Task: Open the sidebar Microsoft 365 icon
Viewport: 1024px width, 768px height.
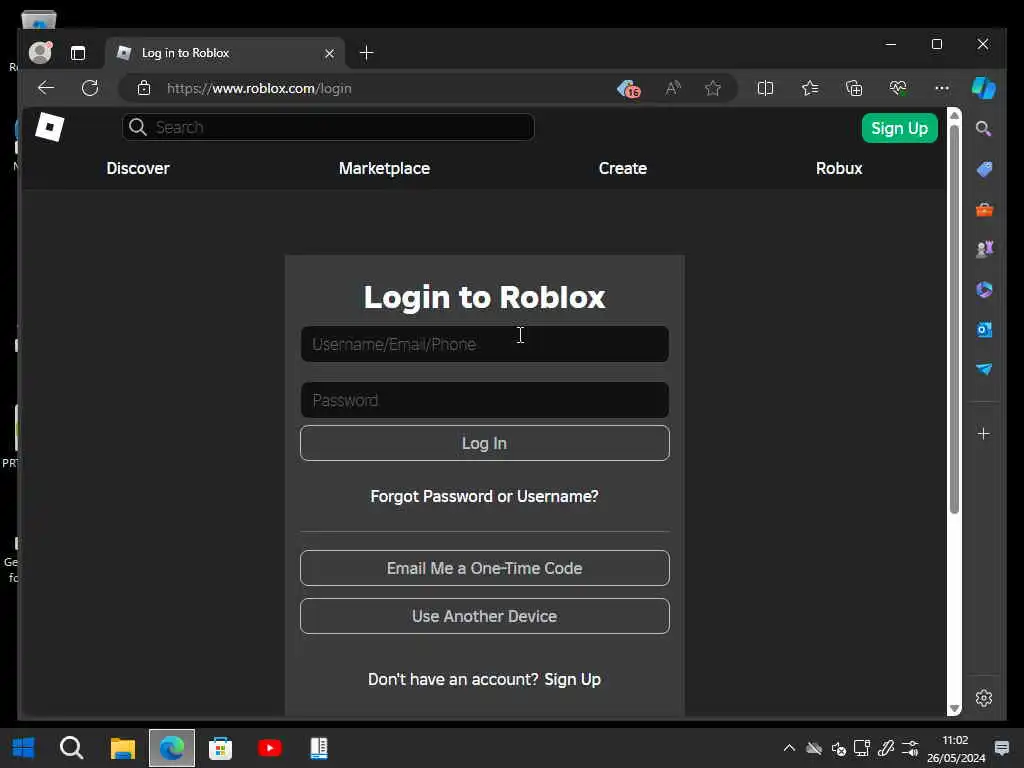Action: (x=984, y=289)
